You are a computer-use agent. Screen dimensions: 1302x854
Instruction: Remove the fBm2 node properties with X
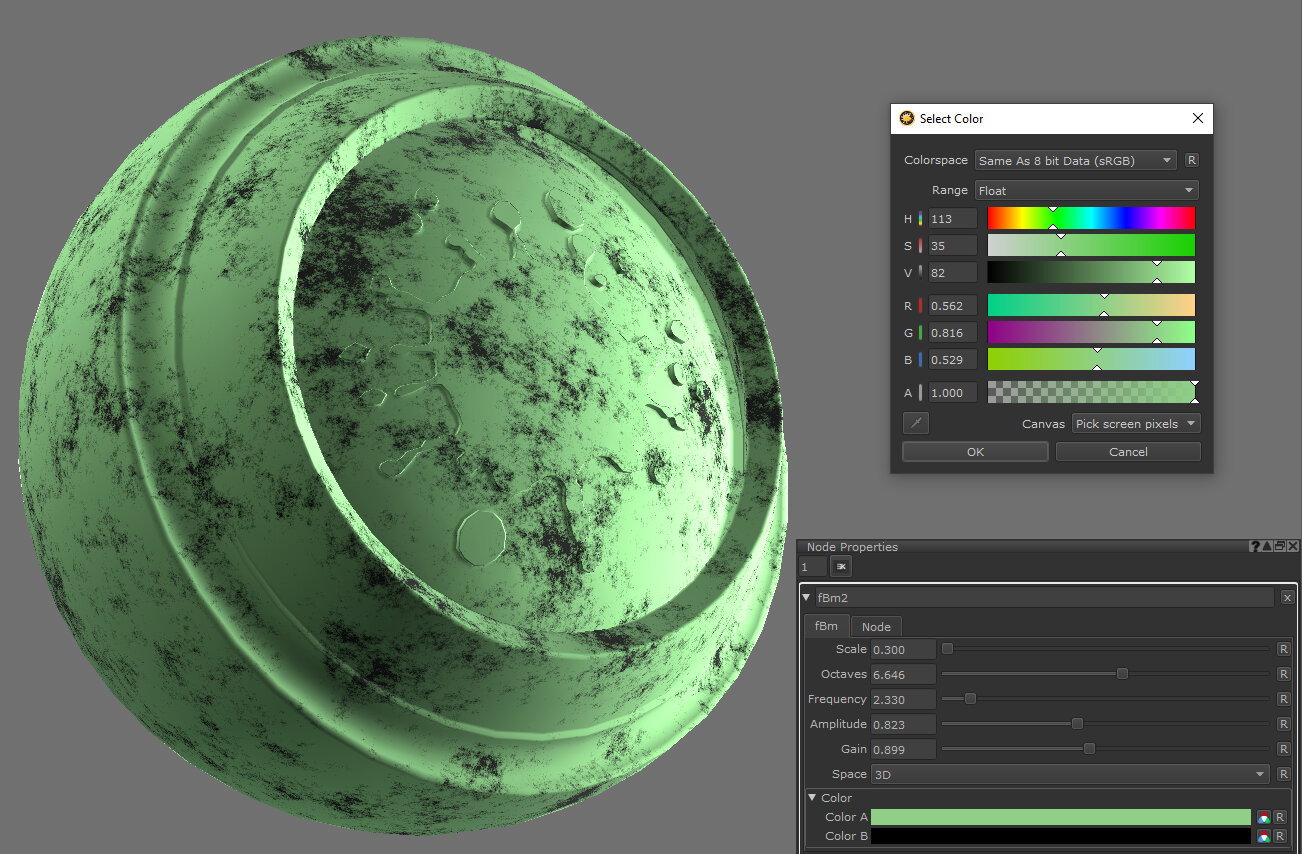click(x=1287, y=597)
